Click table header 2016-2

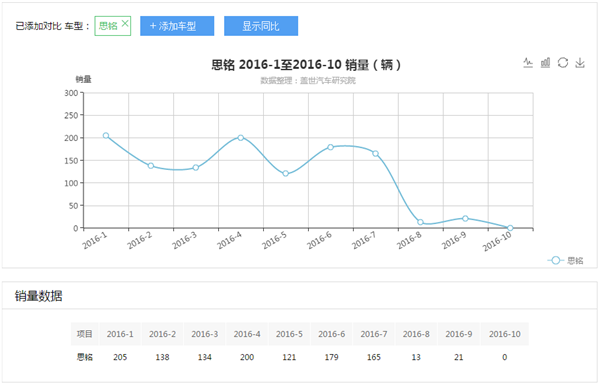tap(163, 334)
